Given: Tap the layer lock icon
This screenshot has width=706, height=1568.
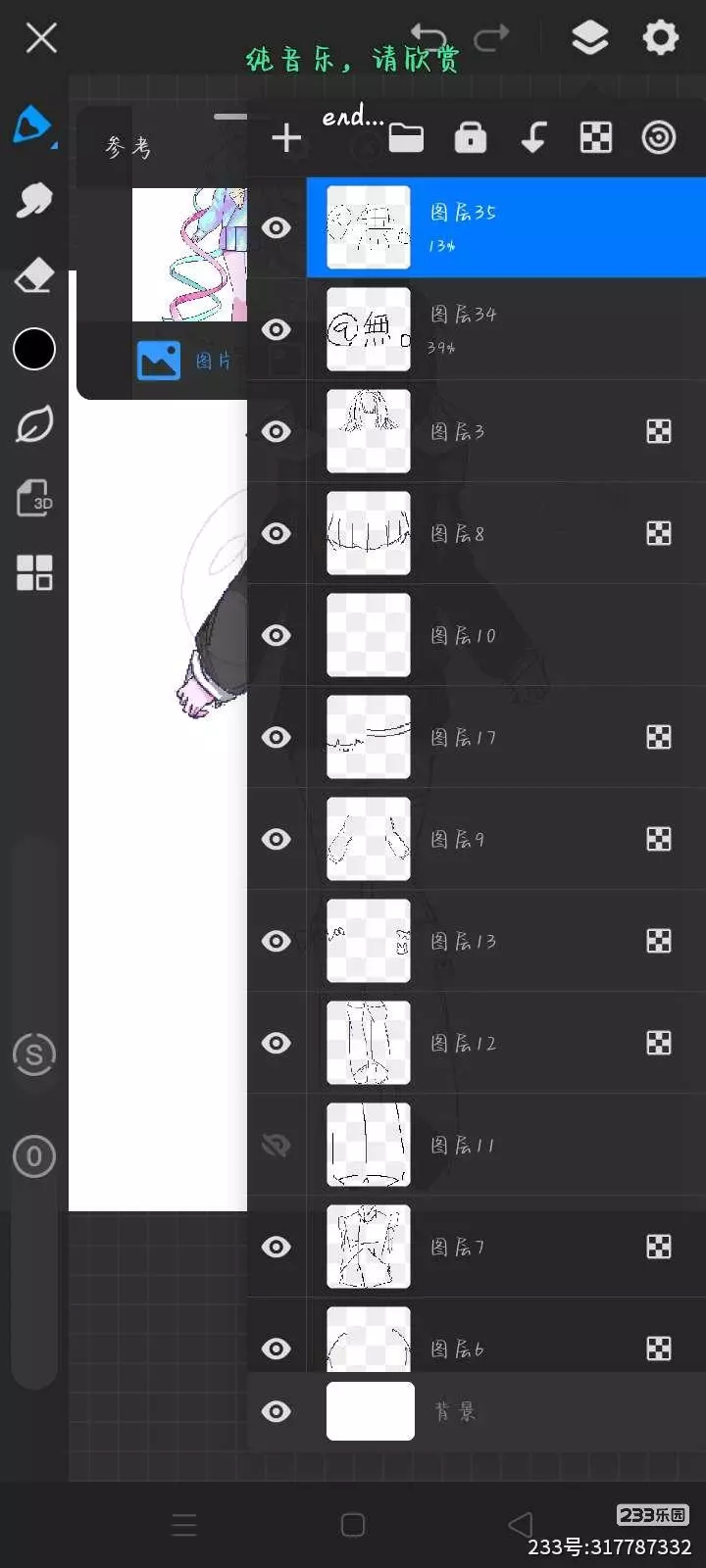Looking at the screenshot, I should [x=471, y=138].
